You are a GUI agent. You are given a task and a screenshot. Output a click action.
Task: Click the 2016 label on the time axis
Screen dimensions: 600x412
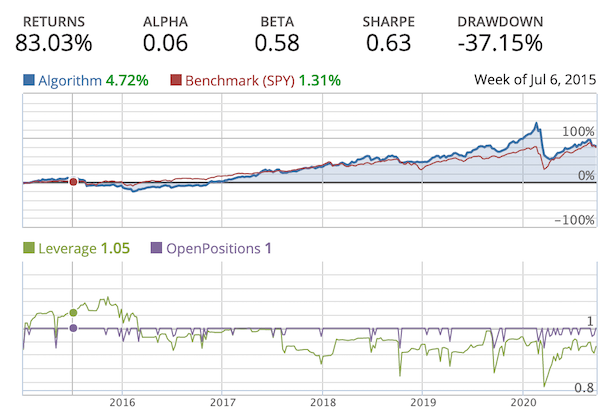[x=122, y=402]
